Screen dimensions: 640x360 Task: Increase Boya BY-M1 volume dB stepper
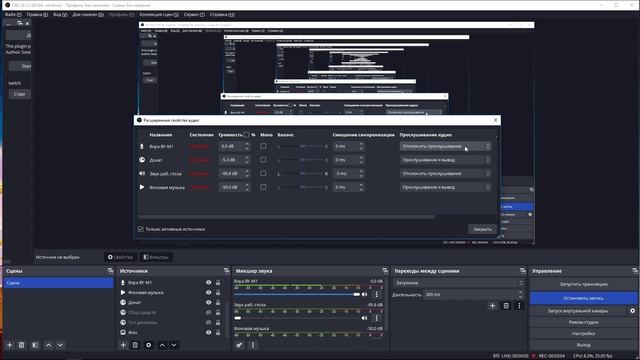[x=247, y=144]
